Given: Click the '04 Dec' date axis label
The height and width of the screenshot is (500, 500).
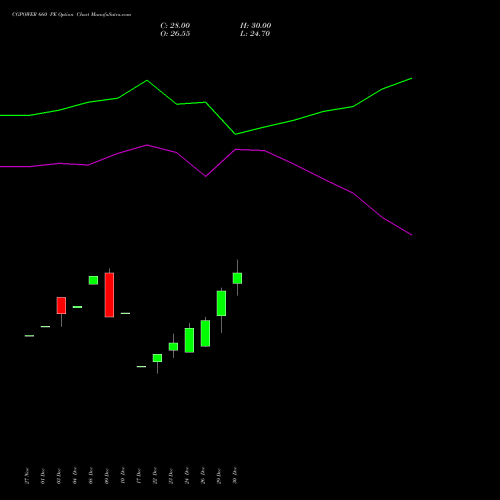Looking at the screenshot, I should [75, 476].
